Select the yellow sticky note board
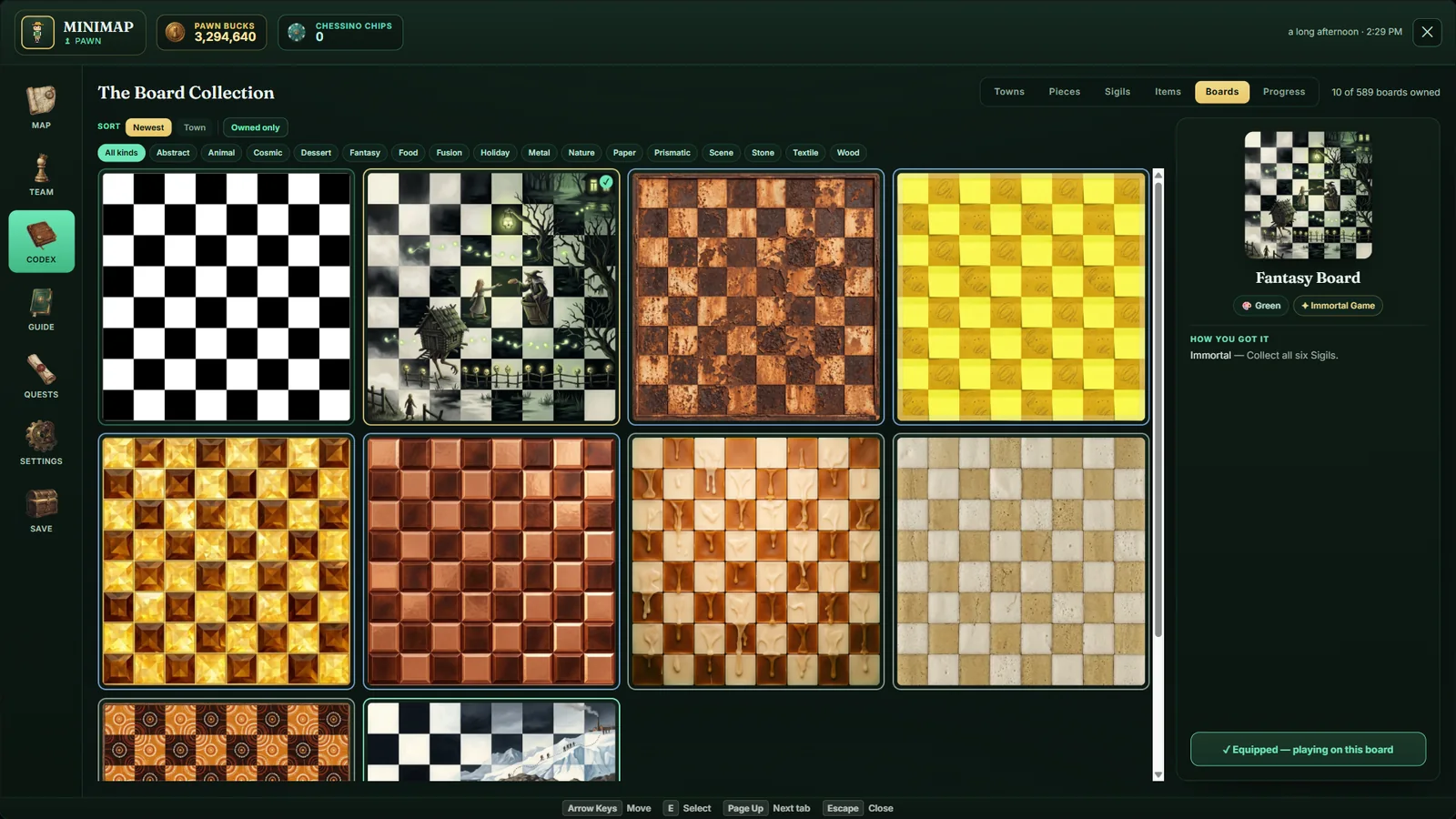Screen dimensions: 1456x819 [1021, 297]
